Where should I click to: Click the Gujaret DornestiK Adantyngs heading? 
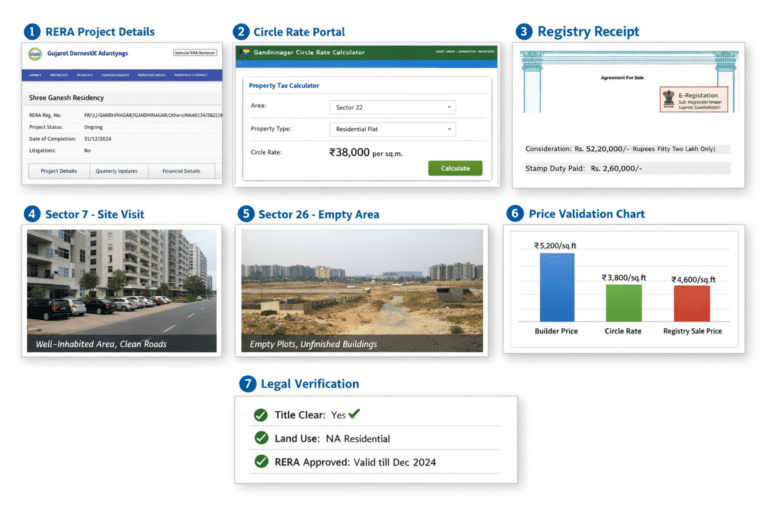coord(88,53)
